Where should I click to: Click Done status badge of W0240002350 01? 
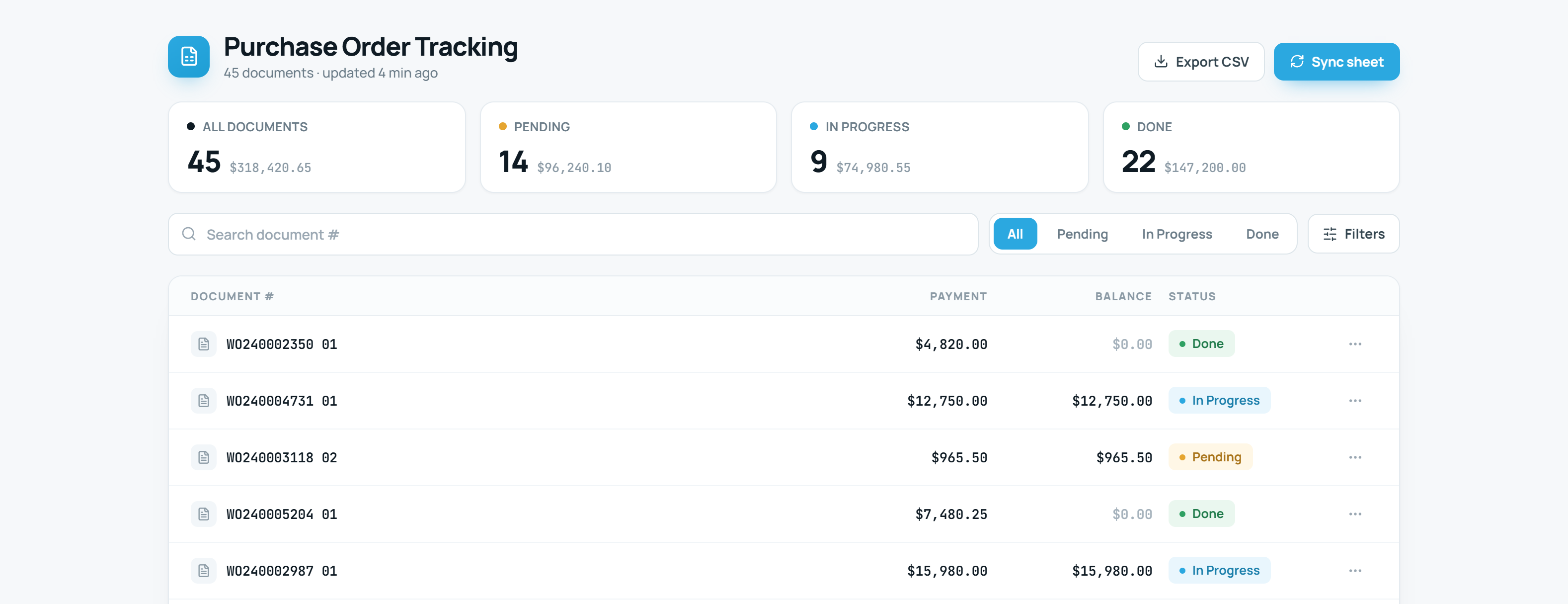click(1201, 344)
